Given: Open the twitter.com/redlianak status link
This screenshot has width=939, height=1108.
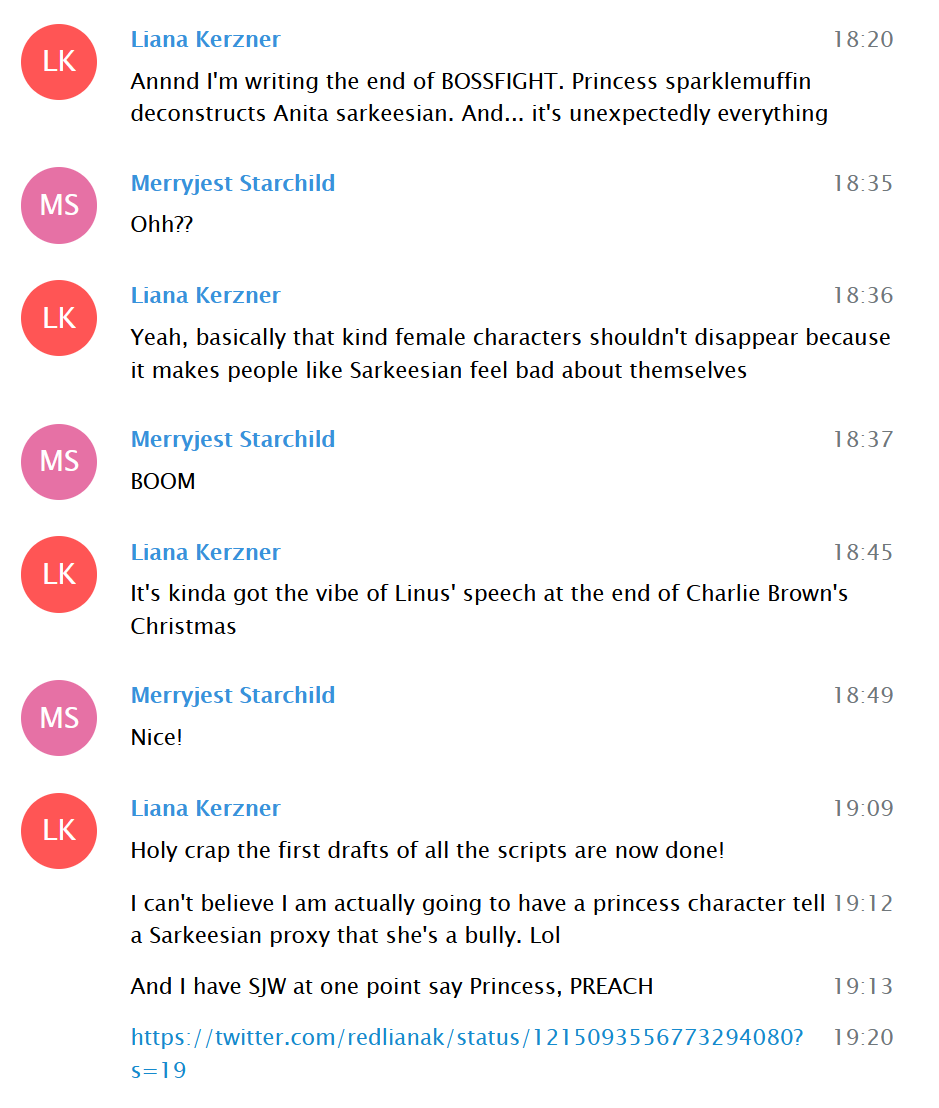Looking at the screenshot, I should 466,1053.
